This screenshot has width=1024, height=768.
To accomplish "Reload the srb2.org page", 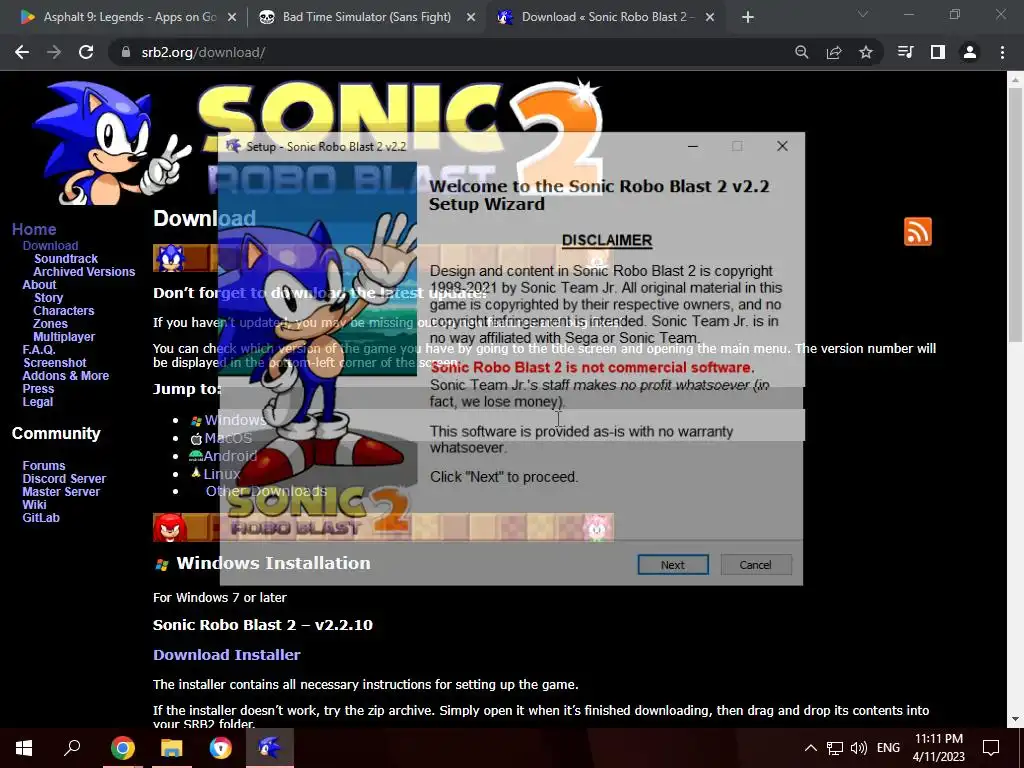I will click(x=86, y=52).
